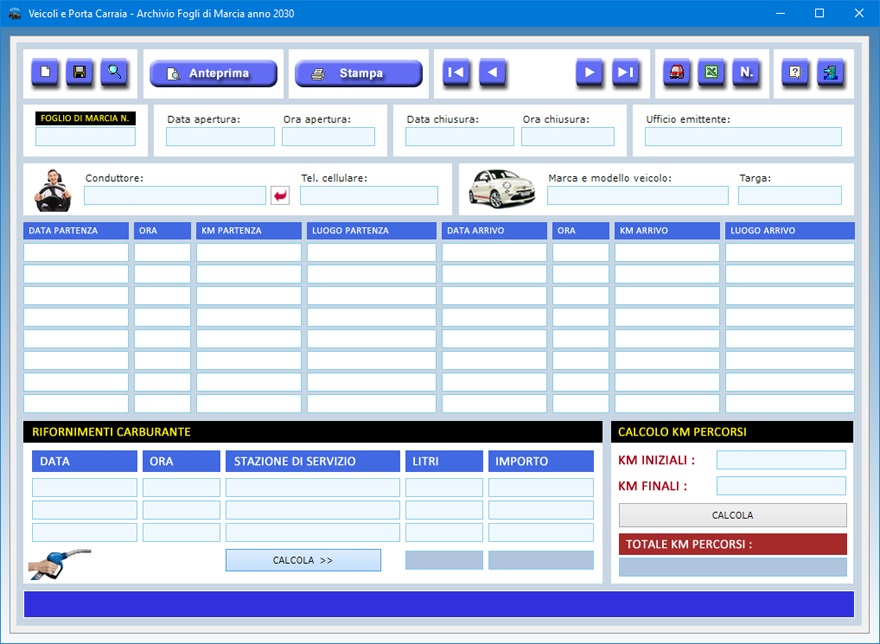Click the grey total box below IMPORTO column

541,560
